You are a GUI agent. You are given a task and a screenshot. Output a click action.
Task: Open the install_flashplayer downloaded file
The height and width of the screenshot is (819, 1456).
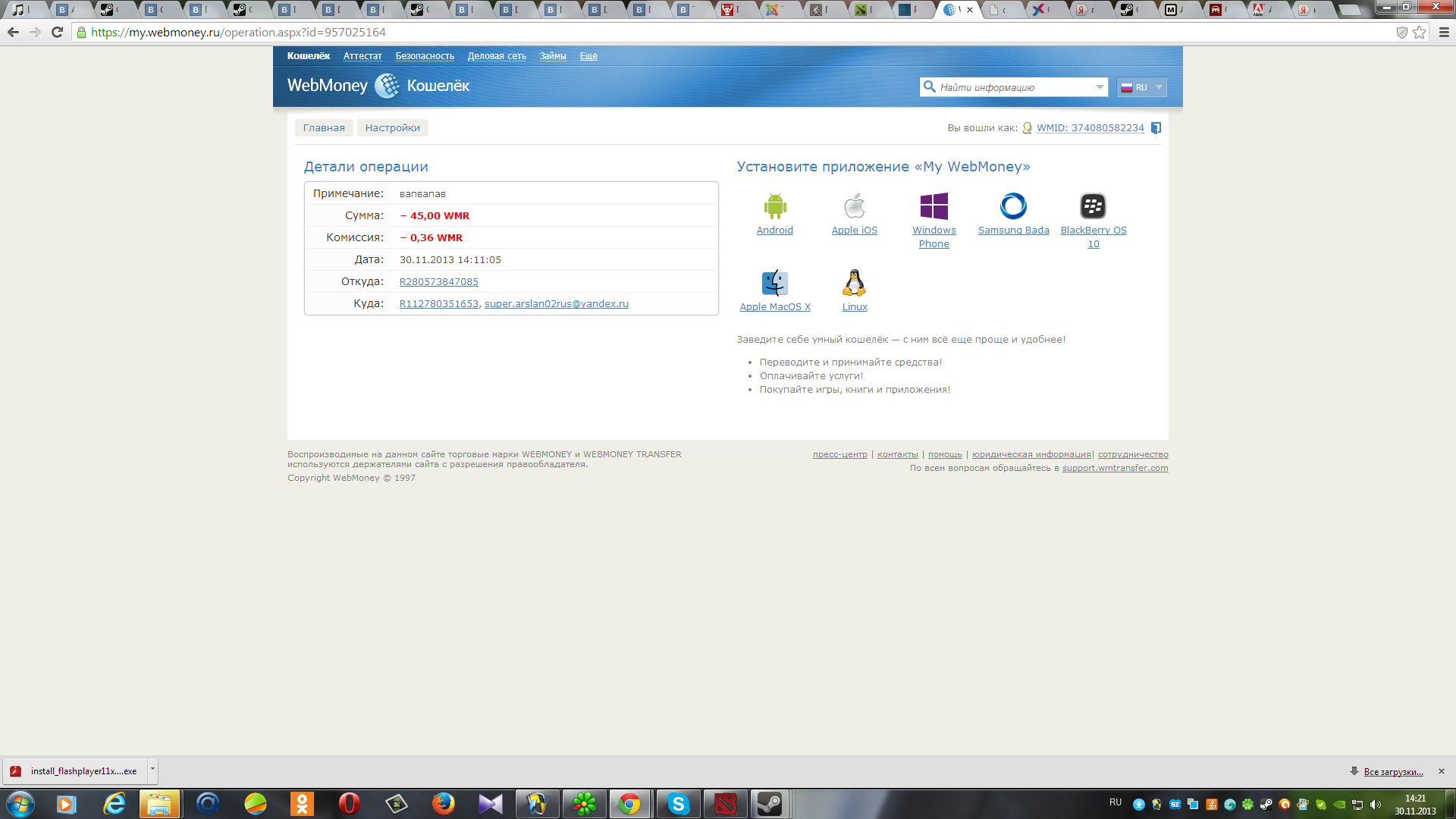[x=74, y=770]
